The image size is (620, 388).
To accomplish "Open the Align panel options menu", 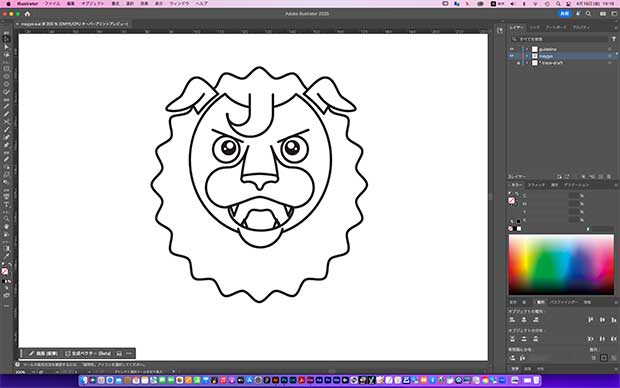I will click(x=616, y=303).
